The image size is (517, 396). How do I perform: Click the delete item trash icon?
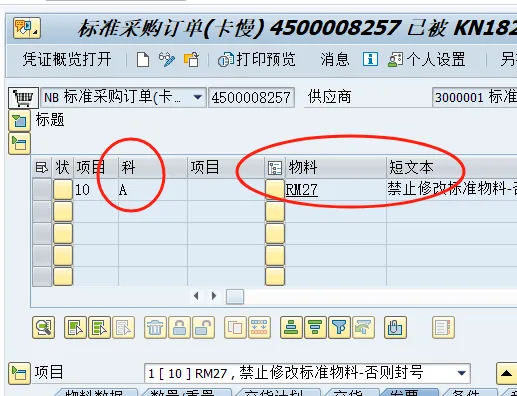click(155, 327)
